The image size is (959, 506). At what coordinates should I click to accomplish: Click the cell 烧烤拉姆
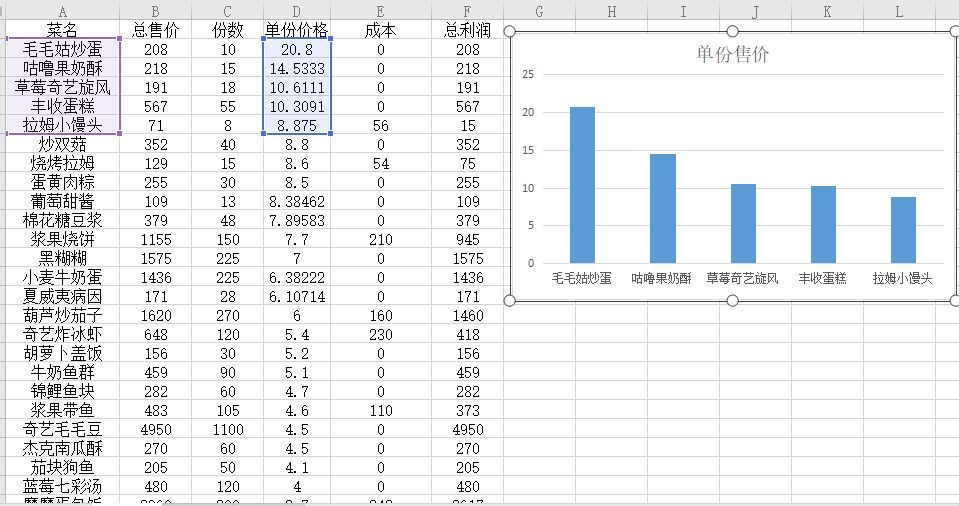[x=62, y=163]
